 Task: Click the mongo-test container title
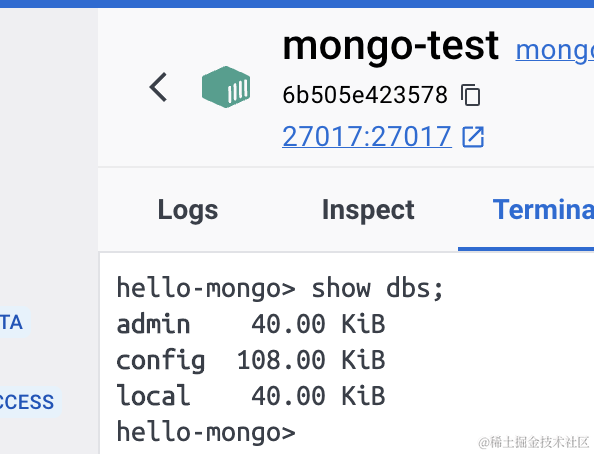(x=391, y=46)
